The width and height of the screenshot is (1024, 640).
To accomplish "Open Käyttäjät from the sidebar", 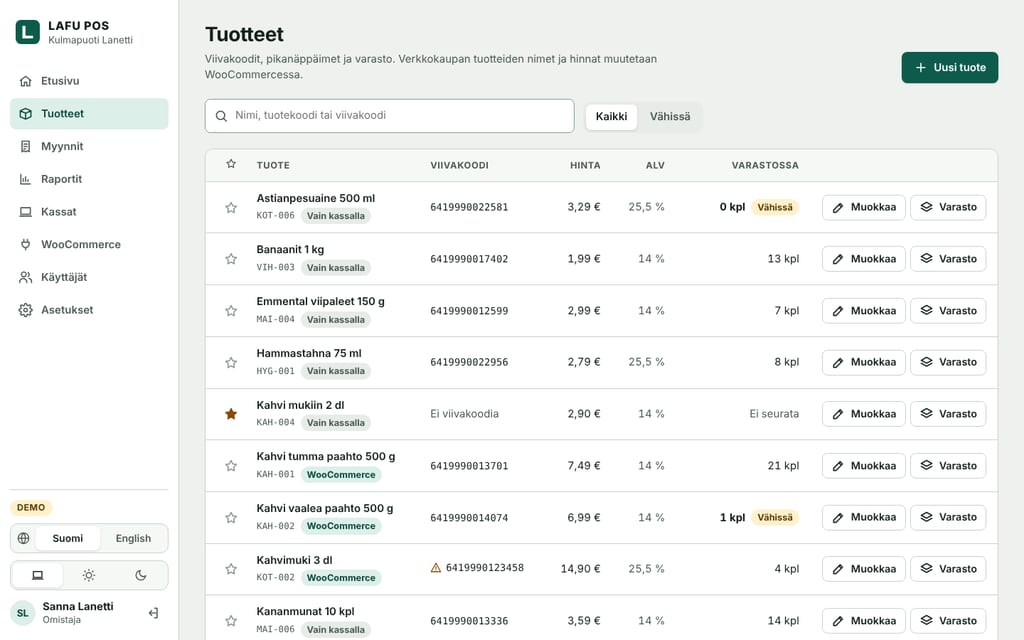I will tap(89, 277).
